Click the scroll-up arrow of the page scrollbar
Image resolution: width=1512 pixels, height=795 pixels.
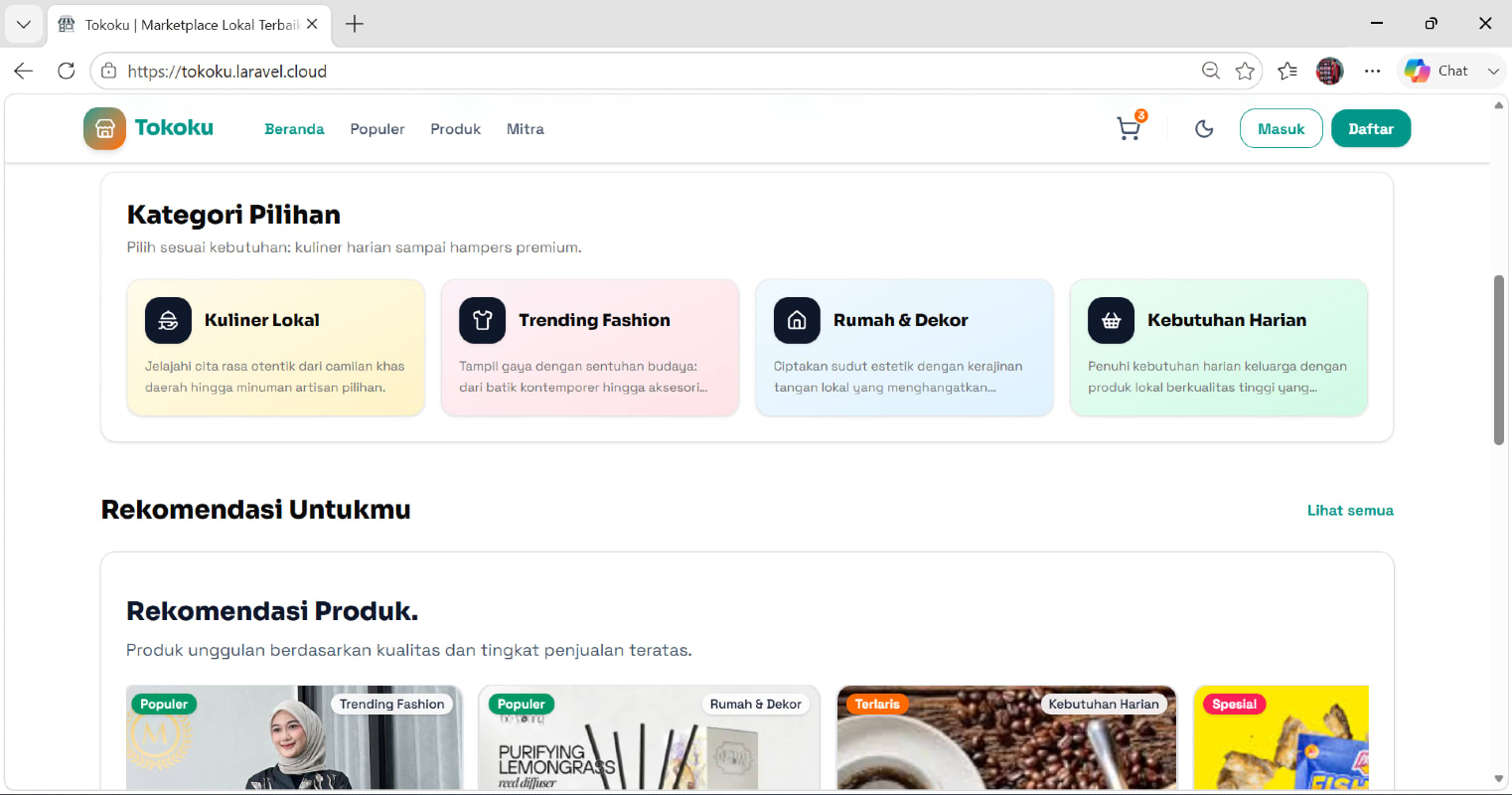point(1499,105)
